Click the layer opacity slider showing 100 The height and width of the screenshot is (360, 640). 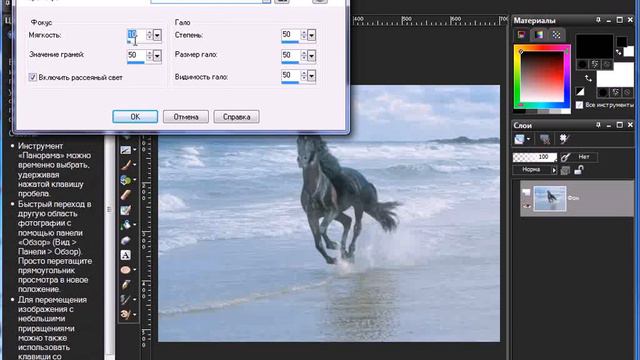(535, 157)
